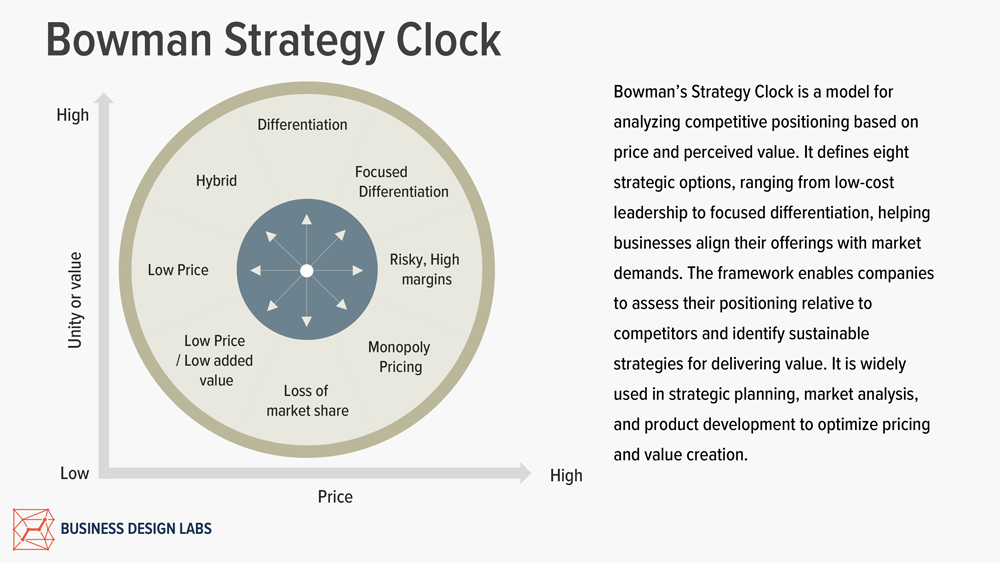Click the Price axis arrowhead pointing right

pyautogui.click(x=523, y=473)
